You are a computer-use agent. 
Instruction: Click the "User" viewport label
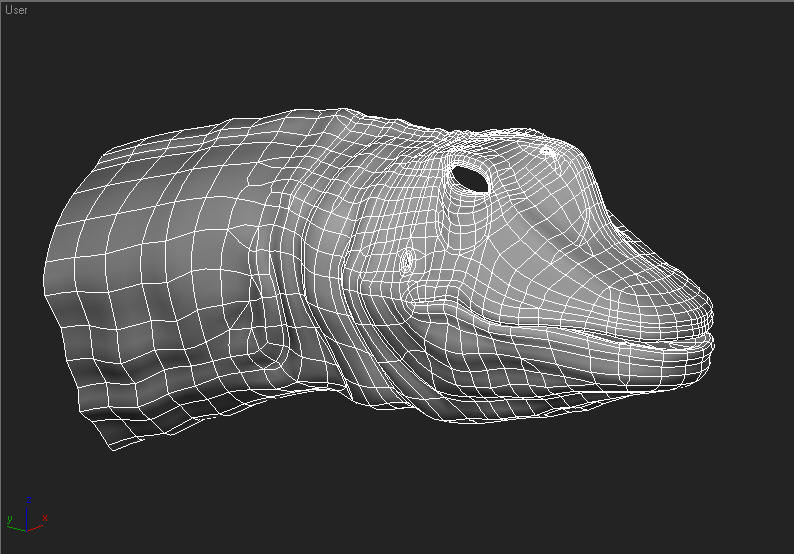[x=16, y=10]
